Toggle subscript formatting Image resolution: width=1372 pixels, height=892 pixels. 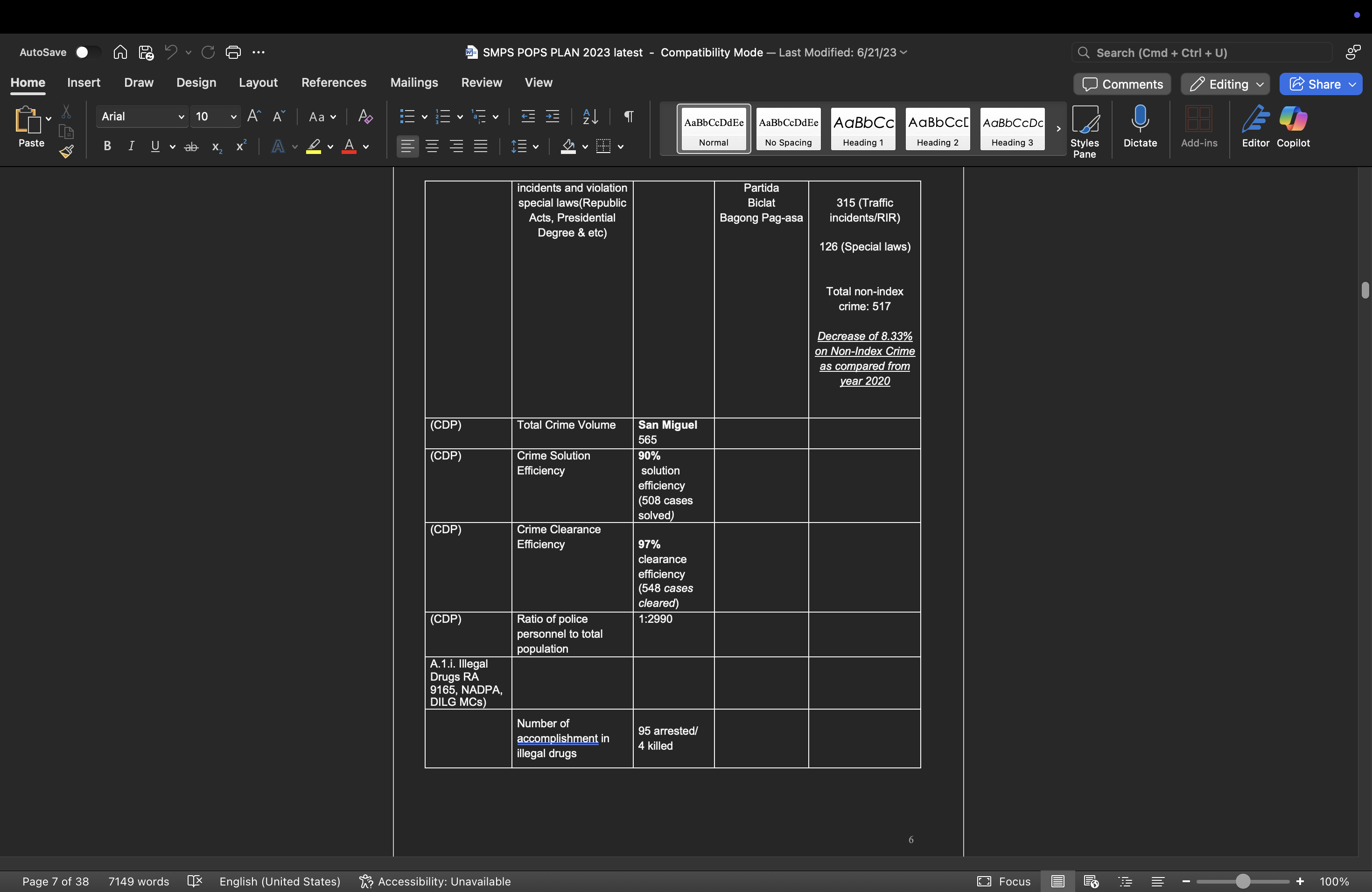pos(217,147)
